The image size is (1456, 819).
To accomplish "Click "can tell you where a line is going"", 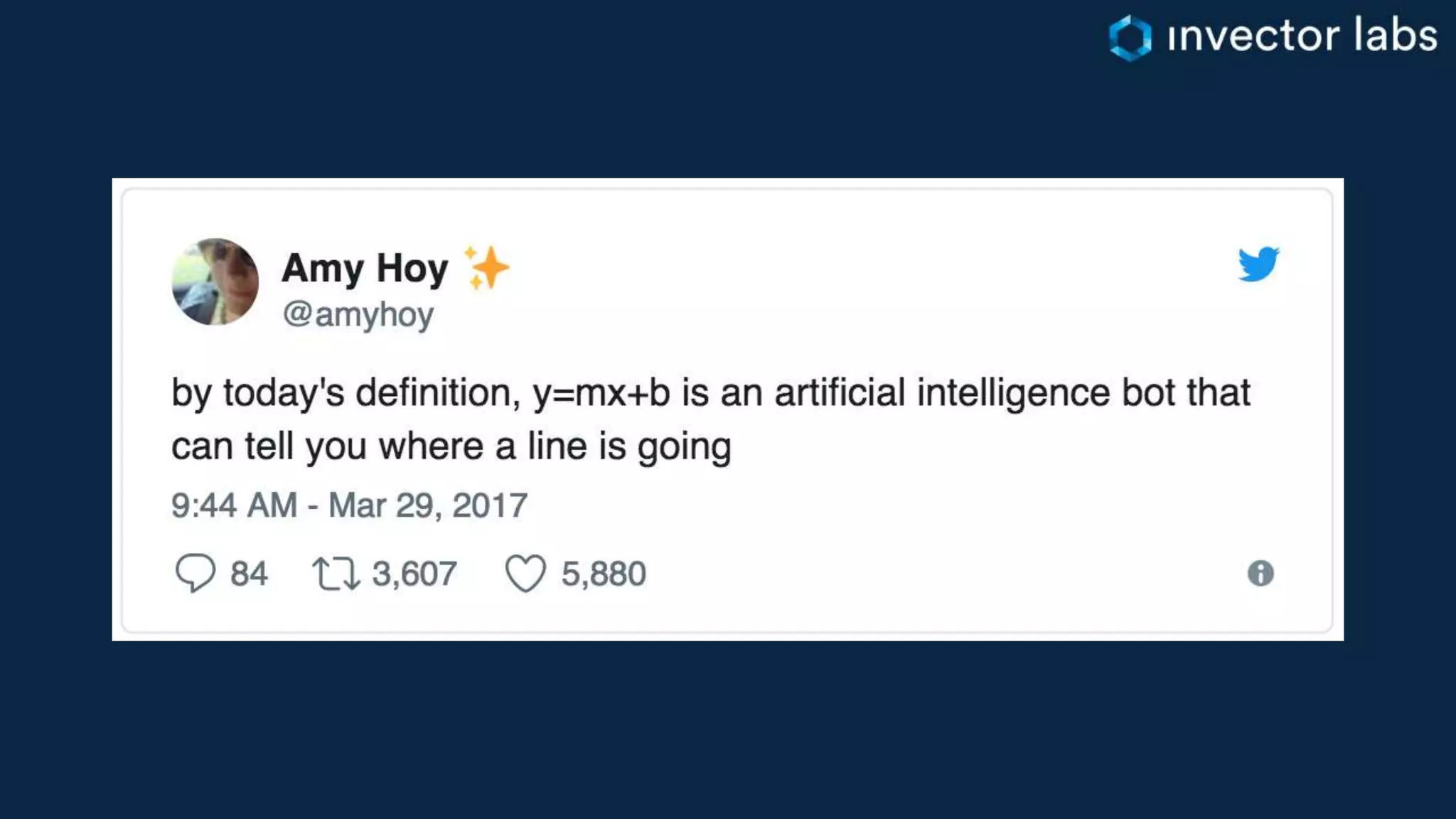I will click(451, 447).
